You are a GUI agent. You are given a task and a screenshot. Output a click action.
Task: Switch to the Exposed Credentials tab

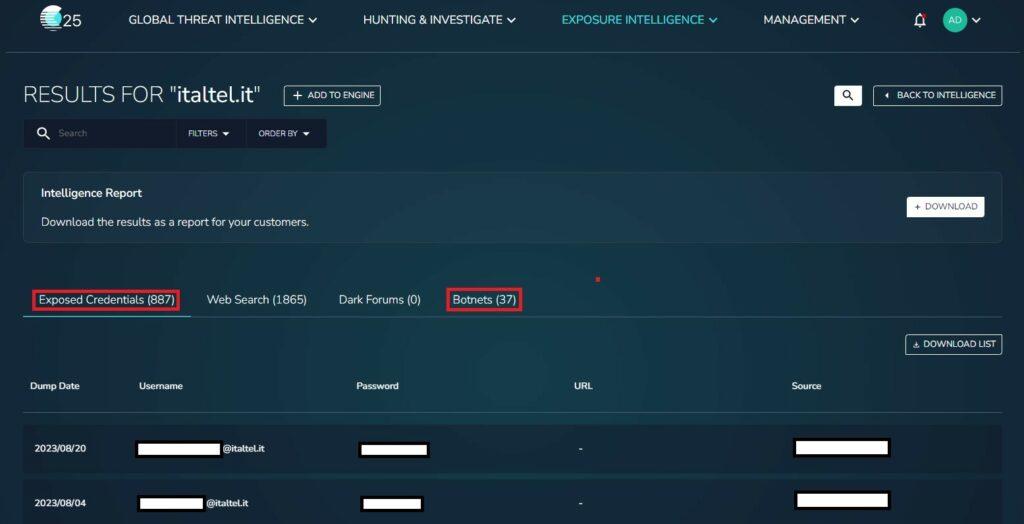(x=106, y=300)
